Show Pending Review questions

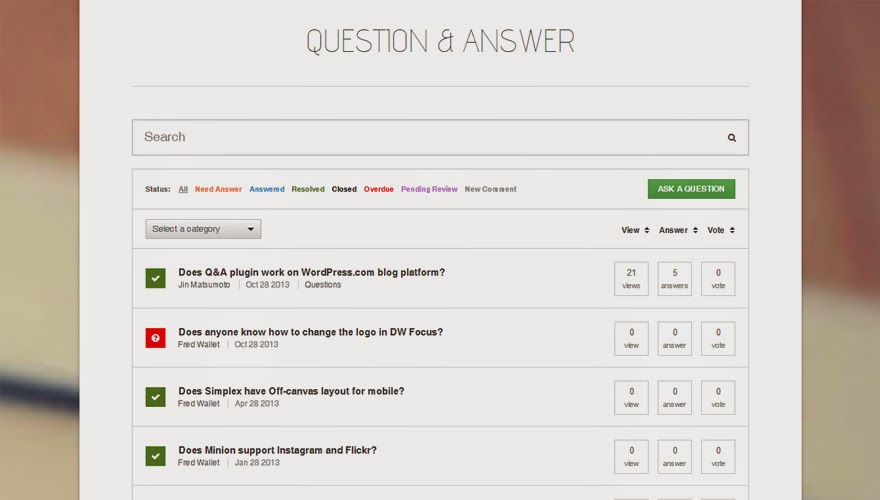coord(429,189)
